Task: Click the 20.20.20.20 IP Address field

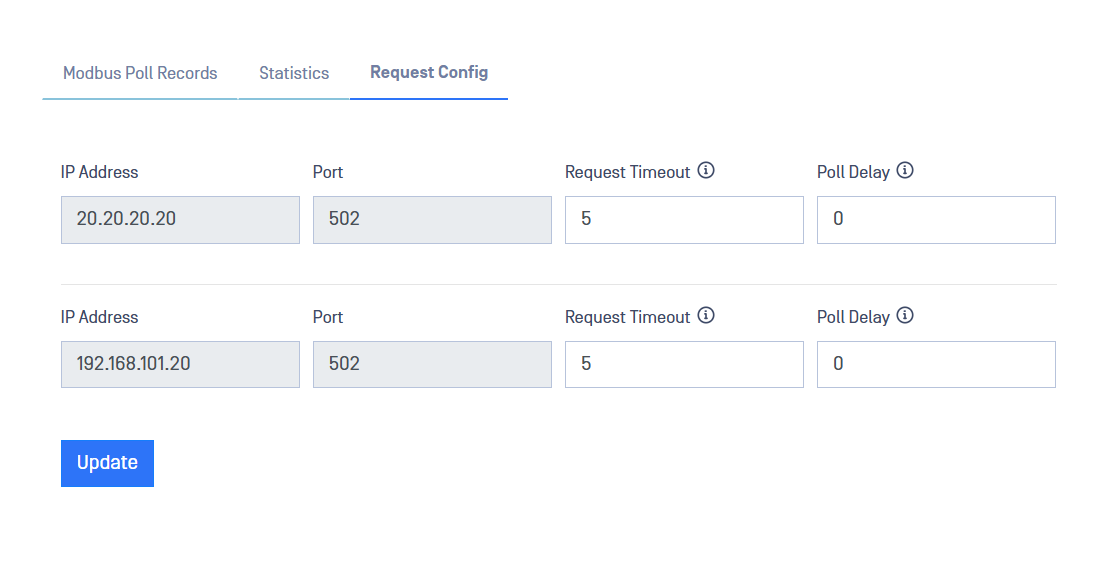Action: pos(180,219)
